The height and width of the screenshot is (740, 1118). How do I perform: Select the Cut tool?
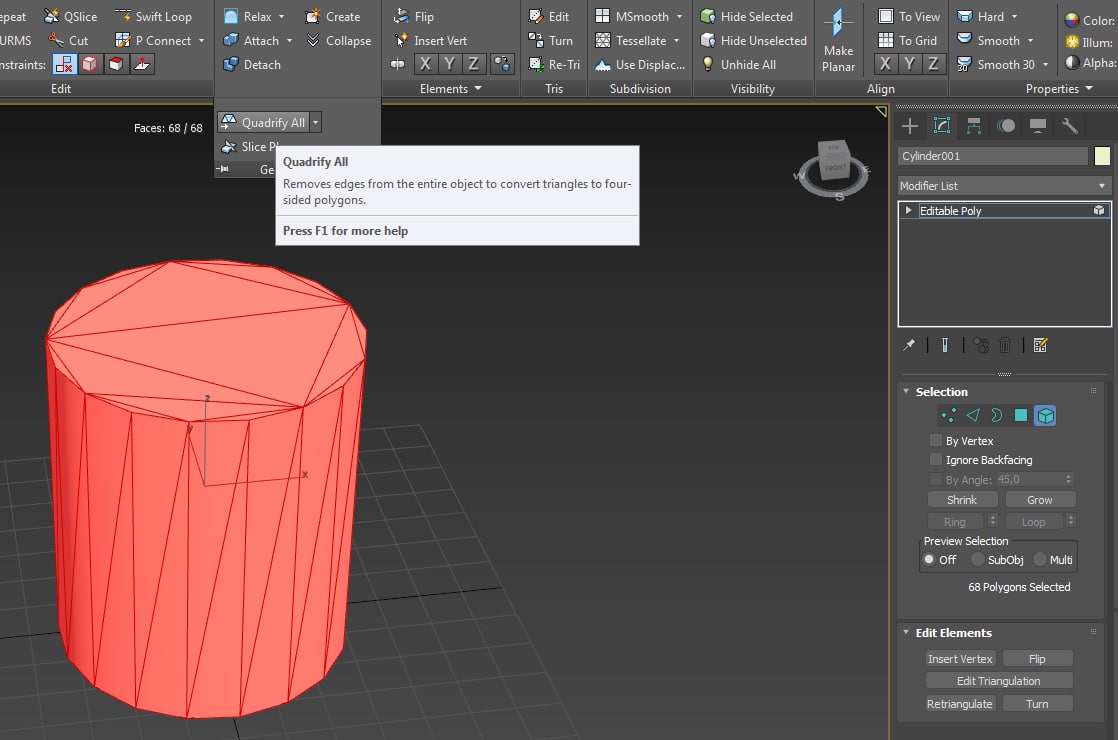click(x=68, y=41)
